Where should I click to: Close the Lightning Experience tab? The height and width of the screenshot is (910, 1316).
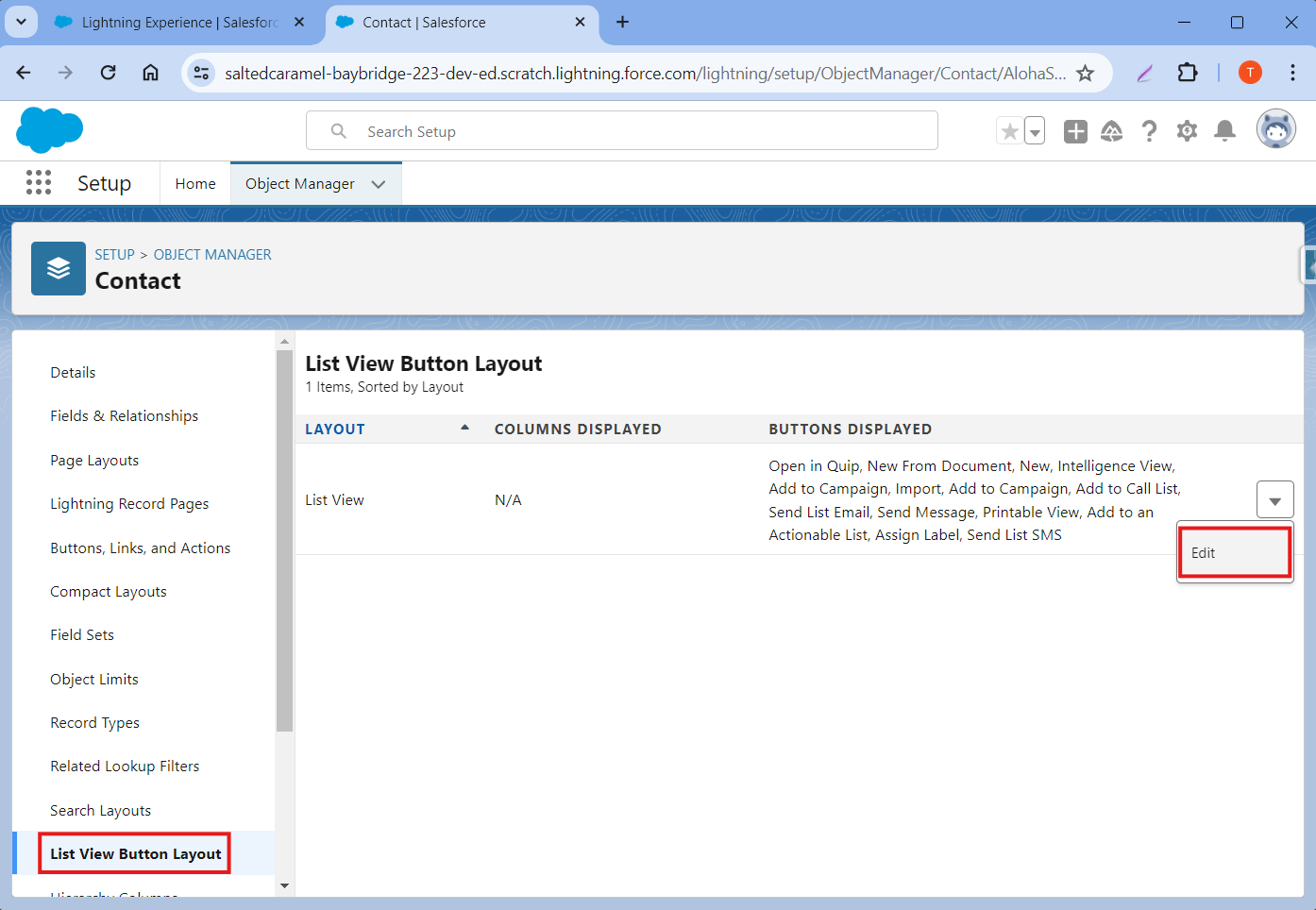299,22
